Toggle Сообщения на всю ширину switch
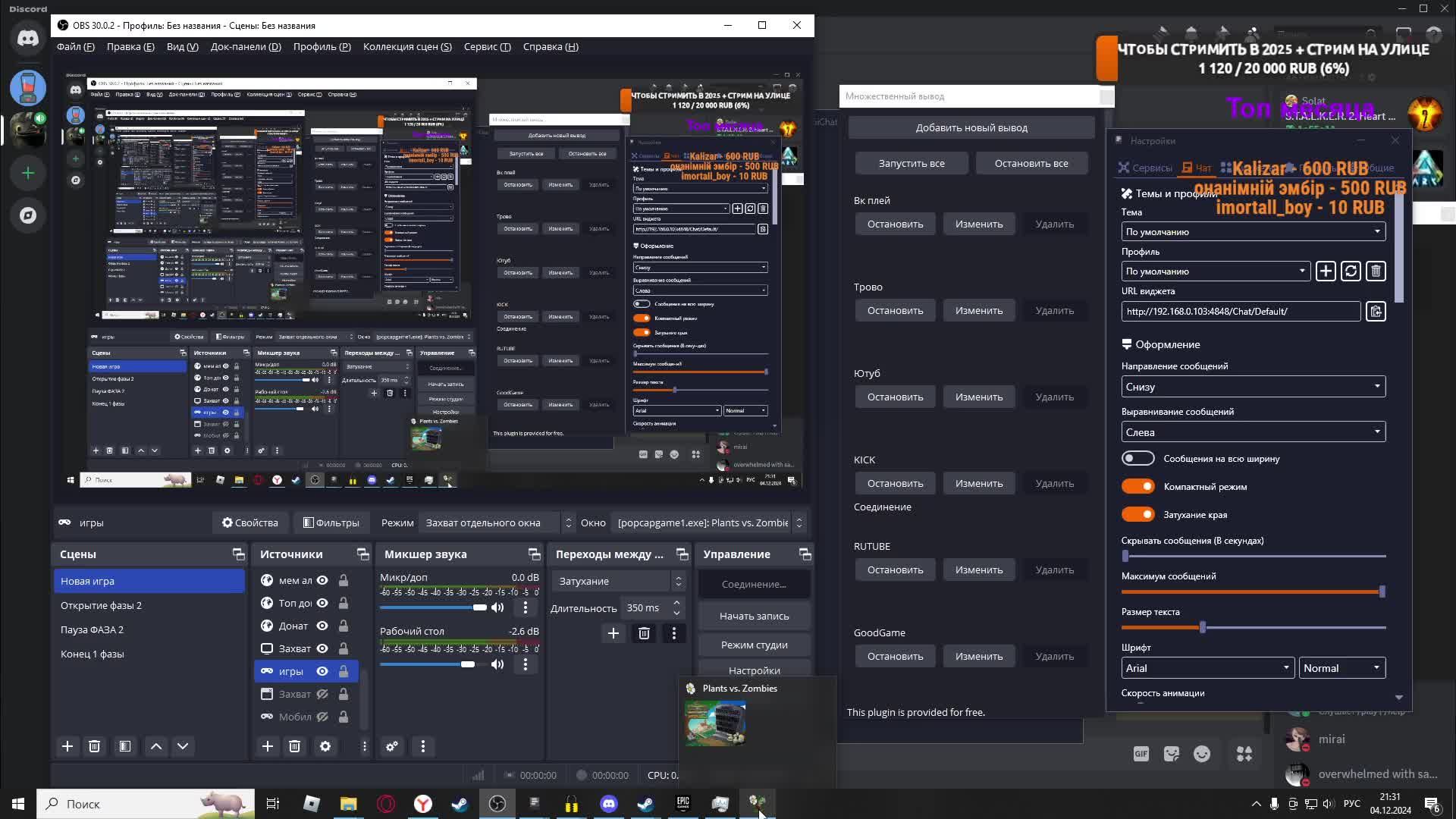The width and height of the screenshot is (1456, 819). pos(1138,458)
